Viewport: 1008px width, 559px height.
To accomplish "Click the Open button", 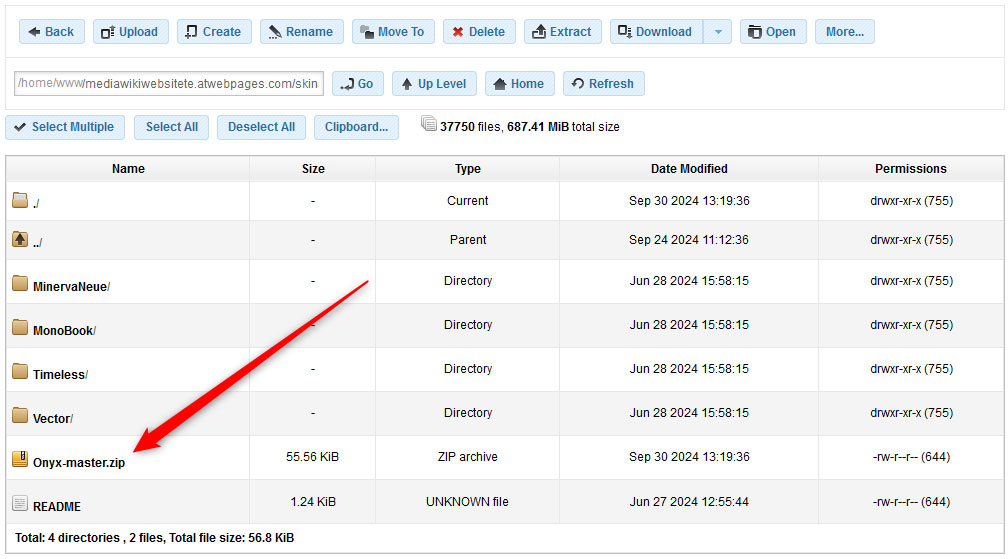I will [773, 31].
